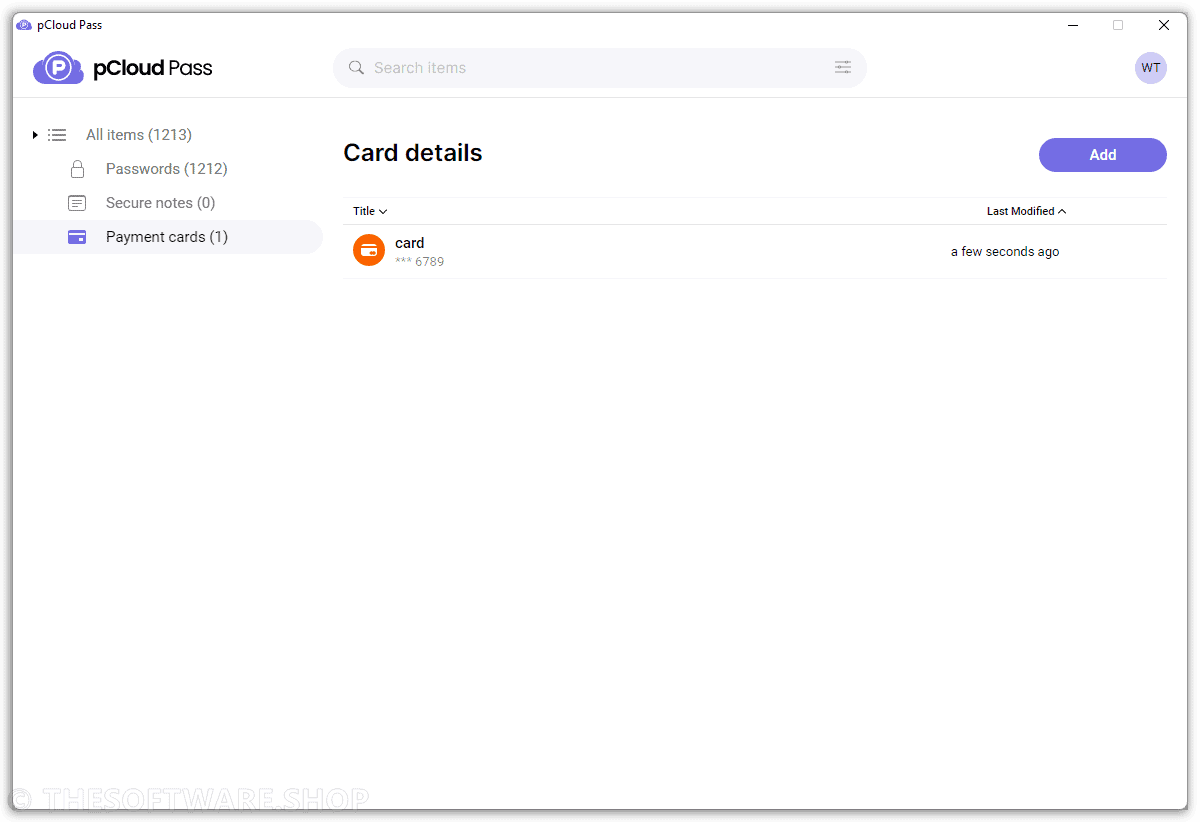Click the Secure notes icon
1200x822 pixels.
point(77,203)
